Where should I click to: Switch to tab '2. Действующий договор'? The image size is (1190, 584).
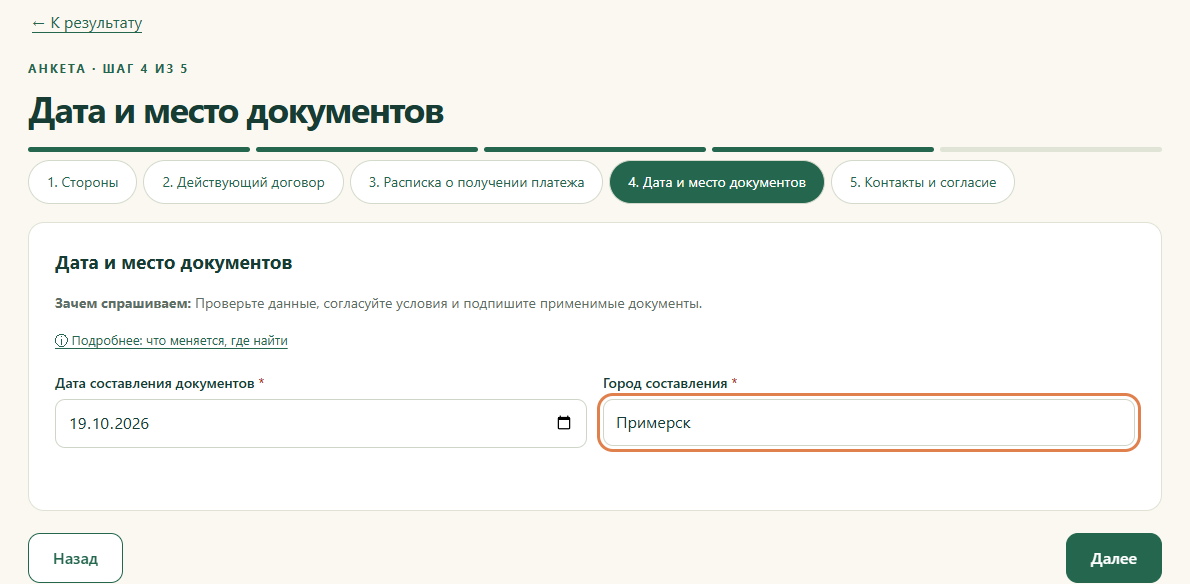click(244, 182)
